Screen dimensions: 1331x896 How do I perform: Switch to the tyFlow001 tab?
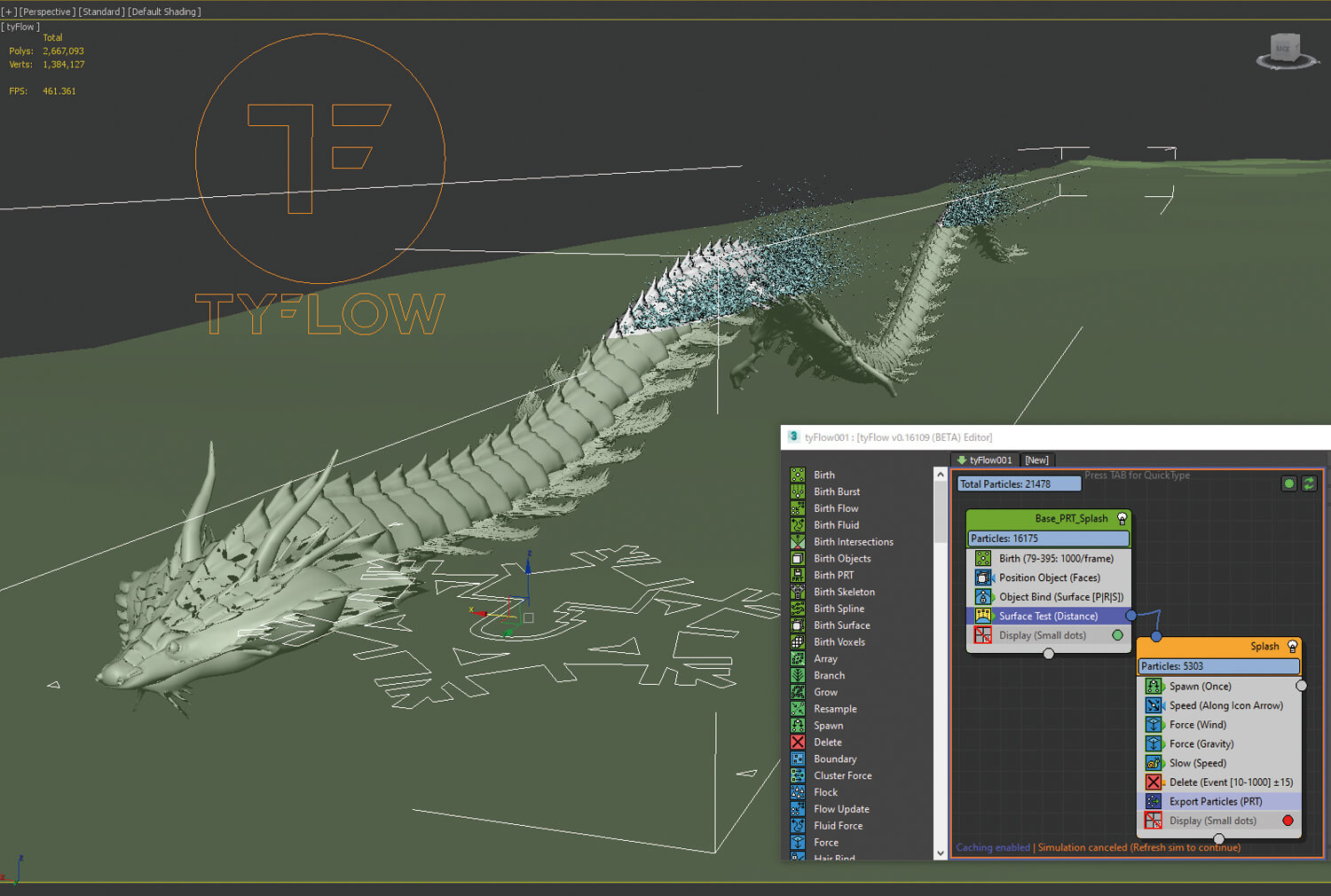click(984, 460)
